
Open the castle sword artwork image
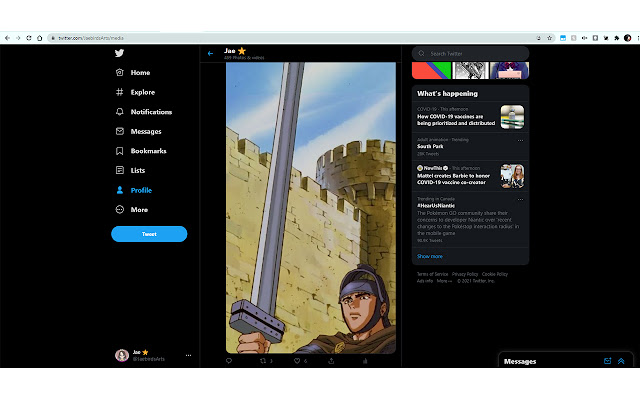coord(311,207)
